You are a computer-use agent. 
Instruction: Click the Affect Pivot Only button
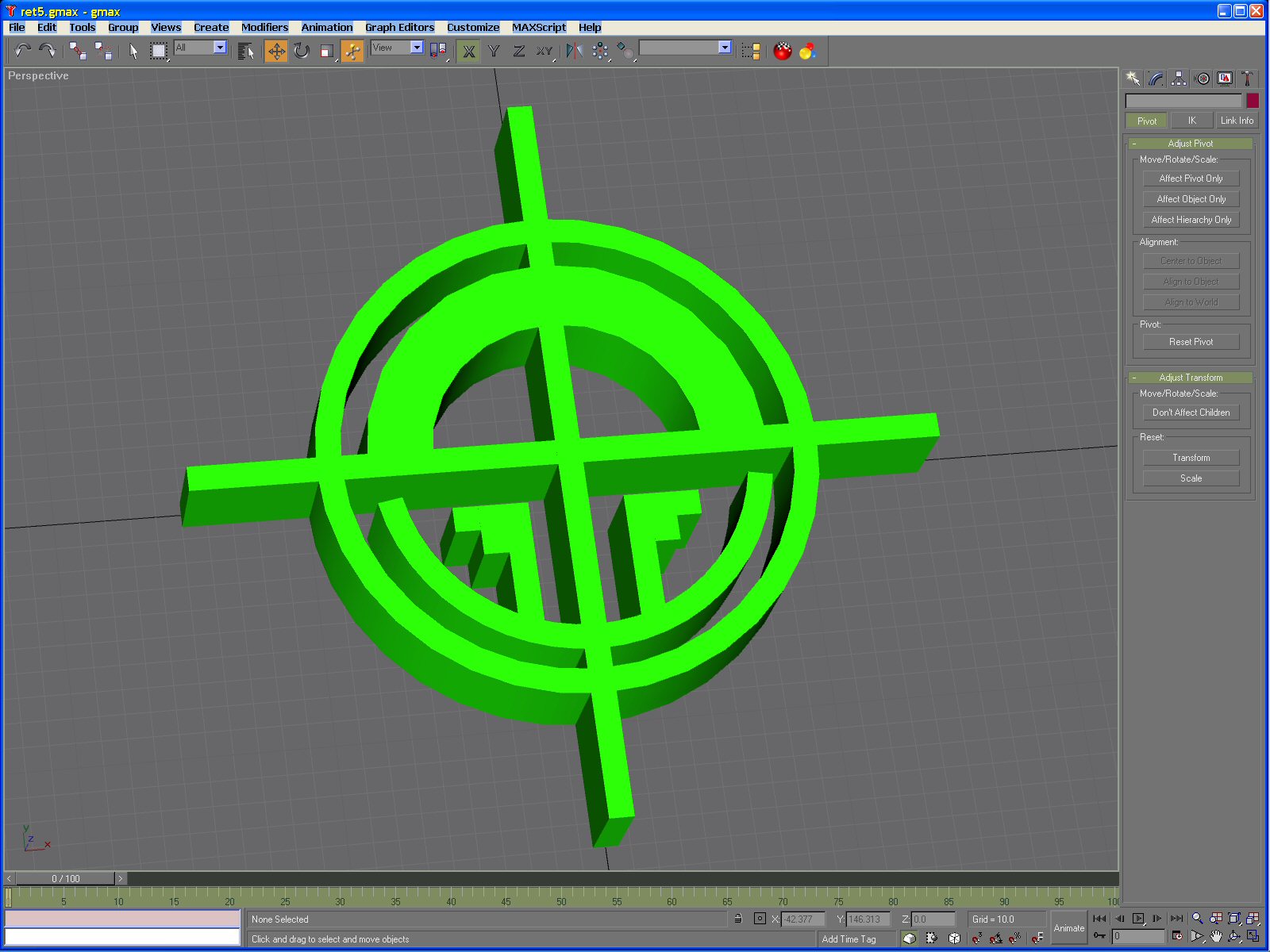pyautogui.click(x=1191, y=178)
